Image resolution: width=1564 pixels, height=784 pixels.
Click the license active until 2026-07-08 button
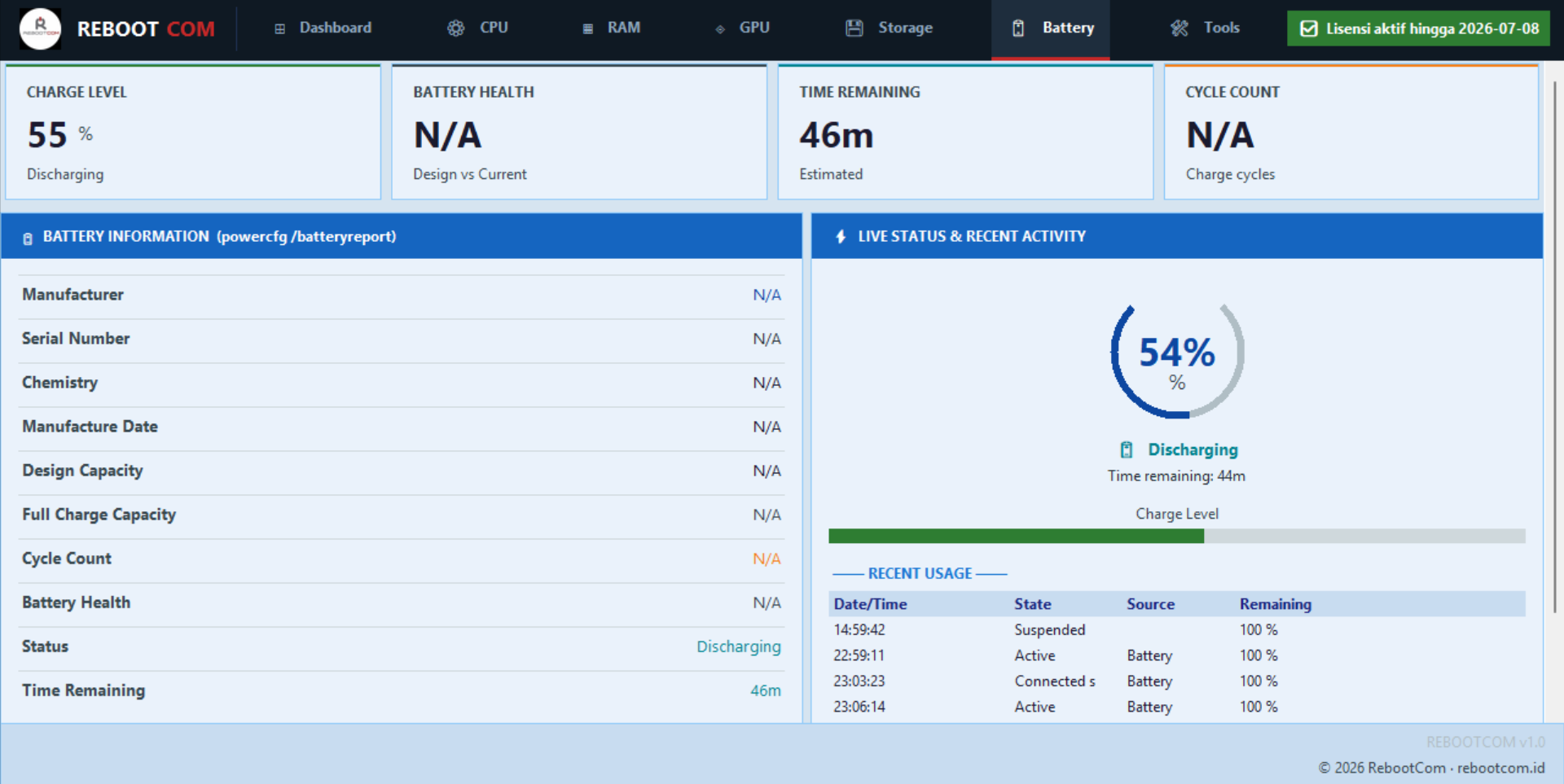pyautogui.click(x=1418, y=28)
